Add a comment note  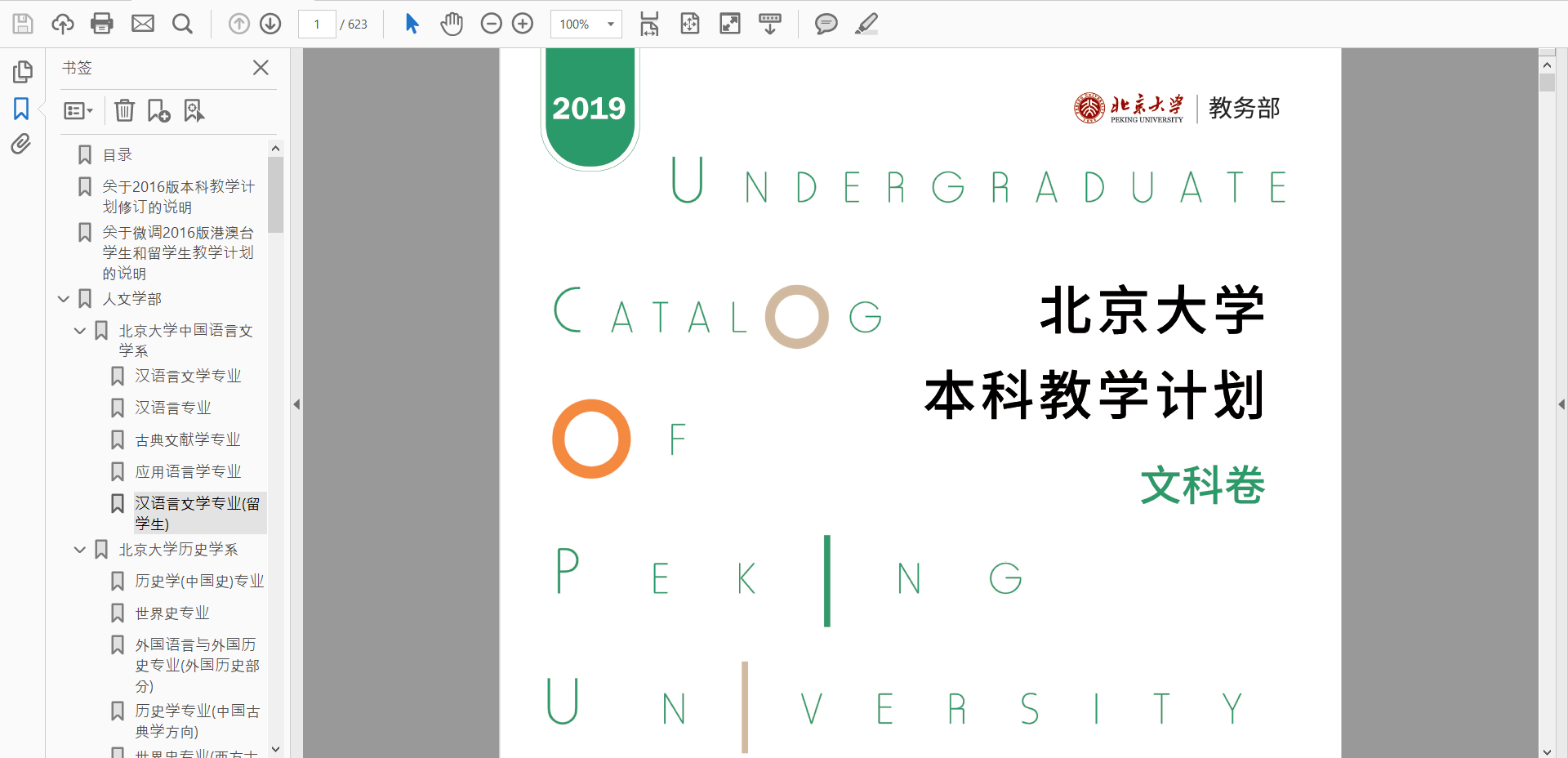click(x=826, y=24)
